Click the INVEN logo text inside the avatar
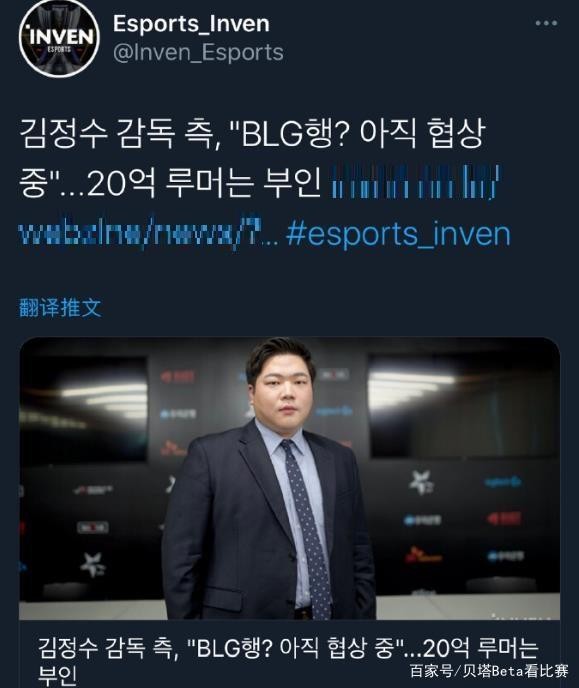Image resolution: width=579 pixels, height=688 pixels. [61, 36]
